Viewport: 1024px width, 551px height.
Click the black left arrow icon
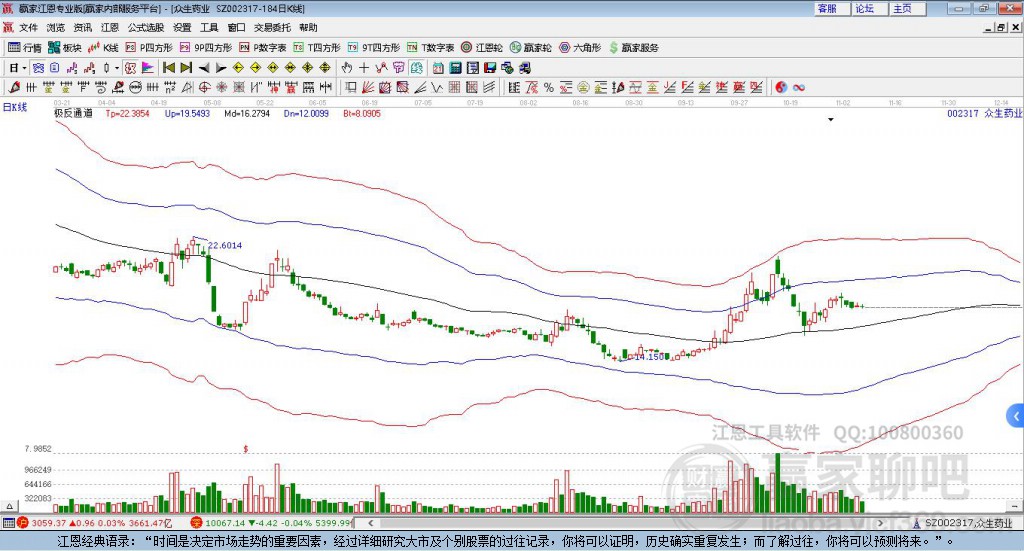click(x=204, y=68)
